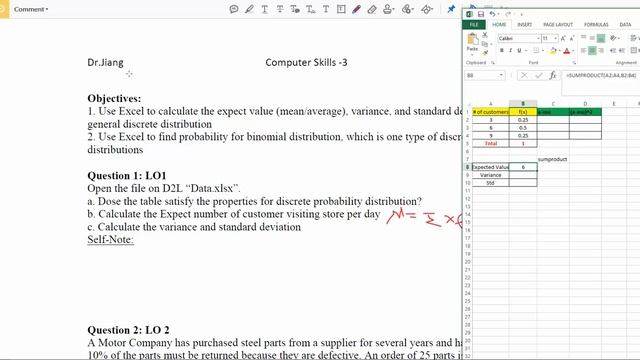Copy selection with the Copy icon
Image resolution: width=640 pixels, height=360 pixels.
click(x=485, y=44)
